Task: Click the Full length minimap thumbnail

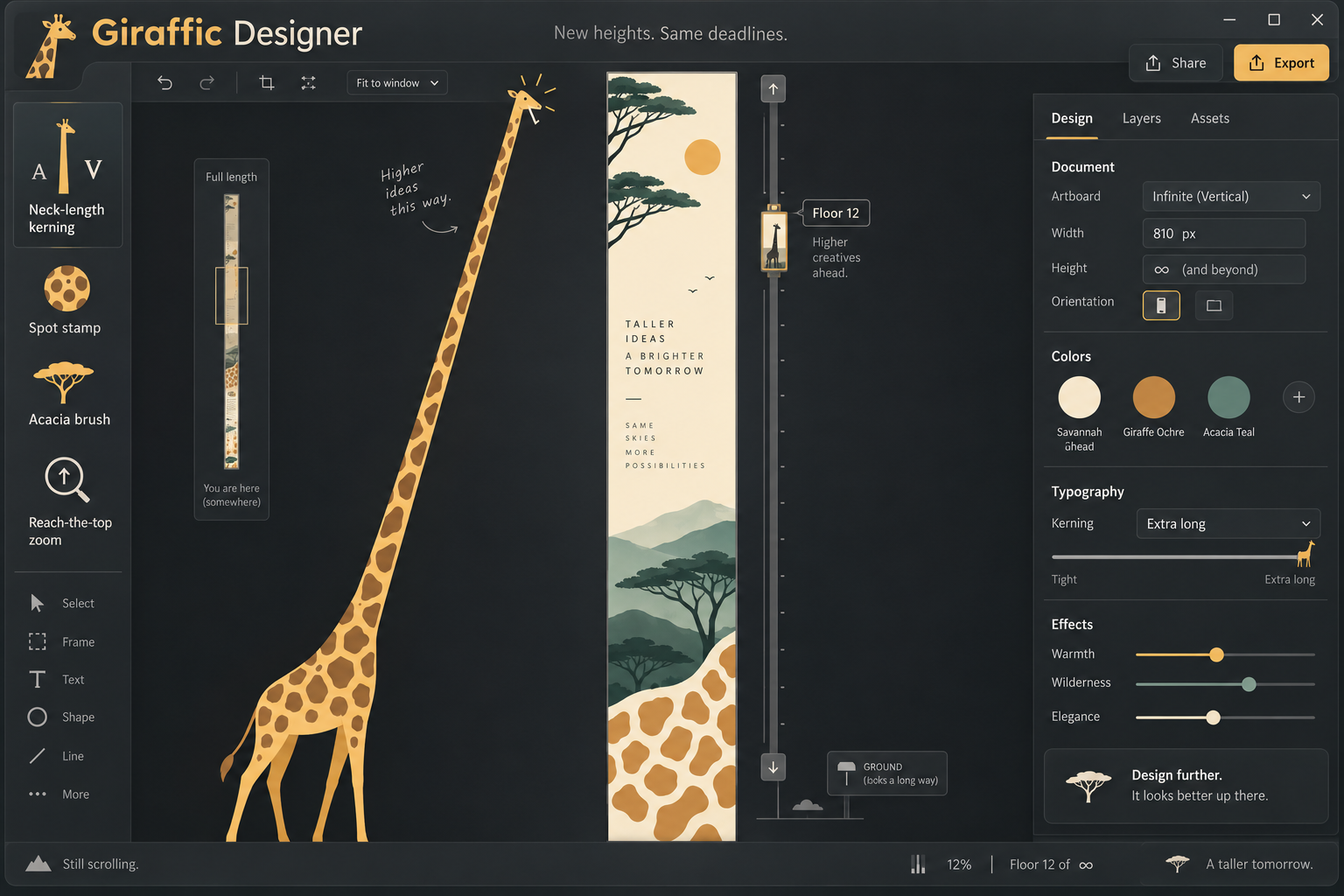Action: coord(232,332)
